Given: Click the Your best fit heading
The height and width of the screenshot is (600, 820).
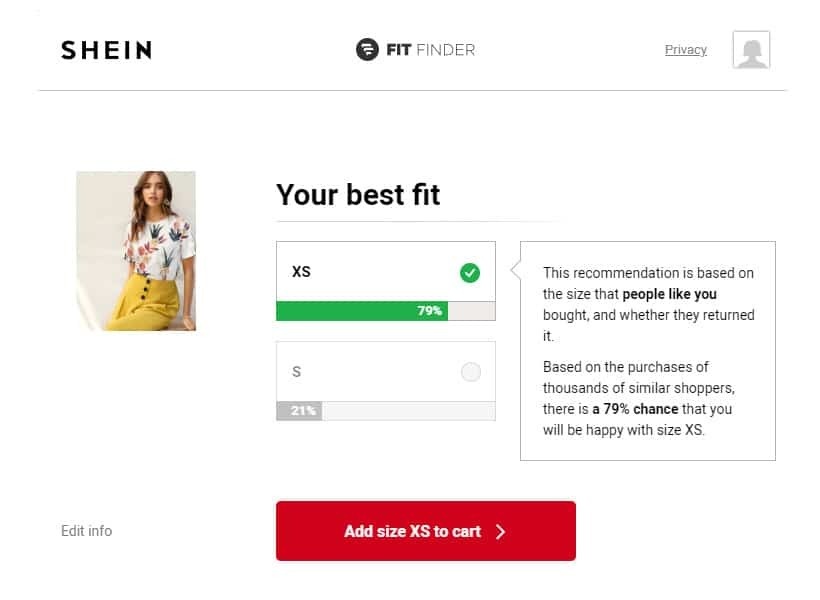Looking at the screenshot, I should (358, 194).
